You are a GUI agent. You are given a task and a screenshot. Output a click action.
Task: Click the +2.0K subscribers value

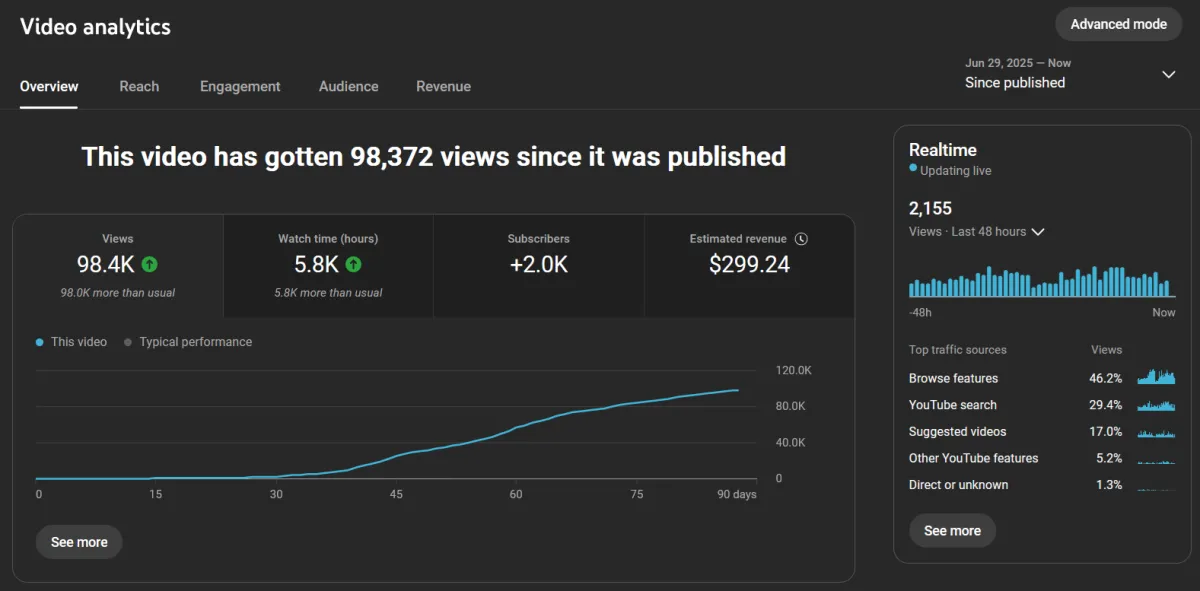tap(539, 265)
